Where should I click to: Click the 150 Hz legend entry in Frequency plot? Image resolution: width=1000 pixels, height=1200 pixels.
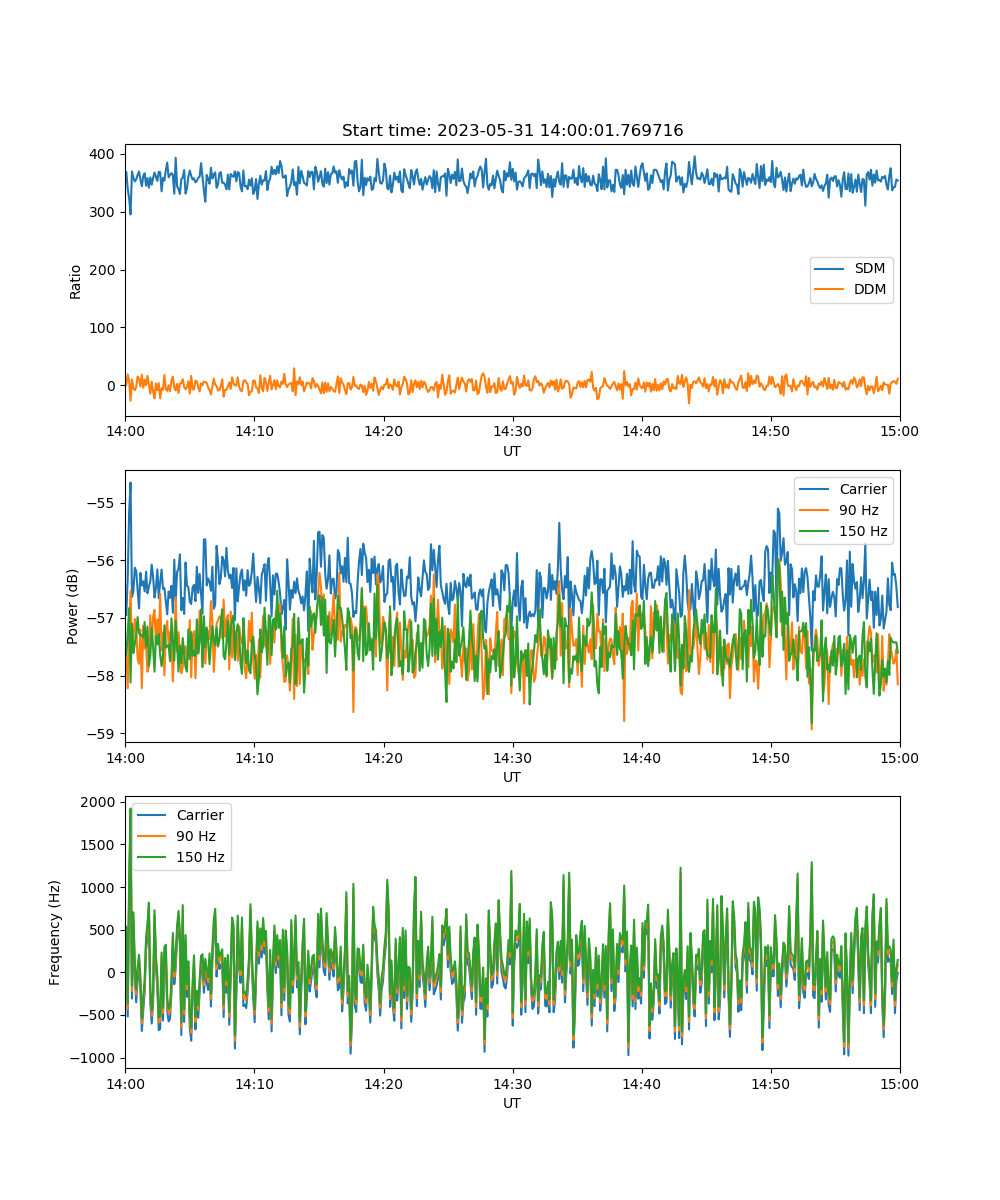[181, 857]
